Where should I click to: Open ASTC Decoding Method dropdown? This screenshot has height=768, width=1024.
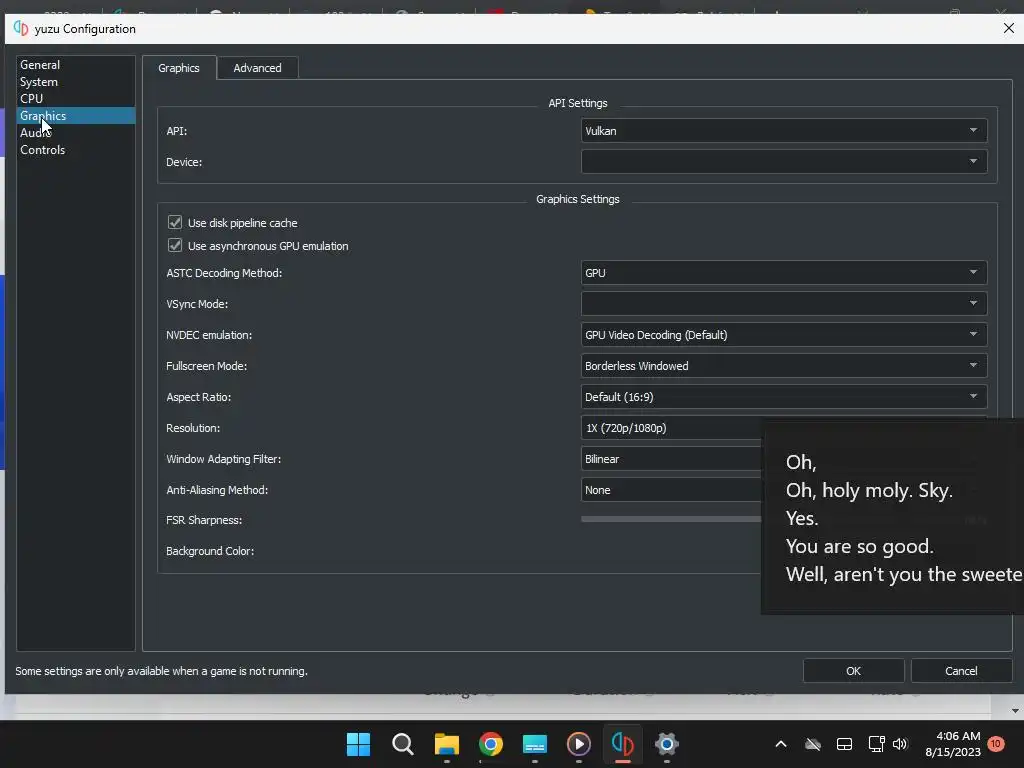pyautogui.click(x=784, y=272)
